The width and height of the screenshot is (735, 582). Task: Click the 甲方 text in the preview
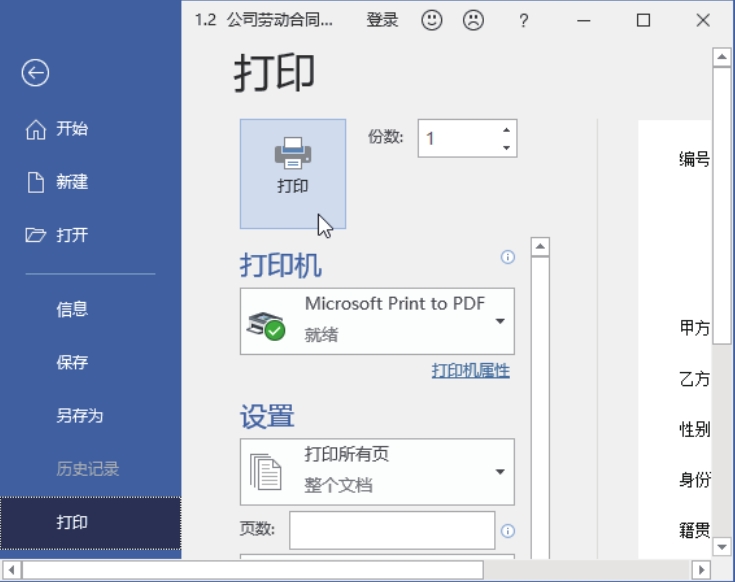click(x=695, y=328)
